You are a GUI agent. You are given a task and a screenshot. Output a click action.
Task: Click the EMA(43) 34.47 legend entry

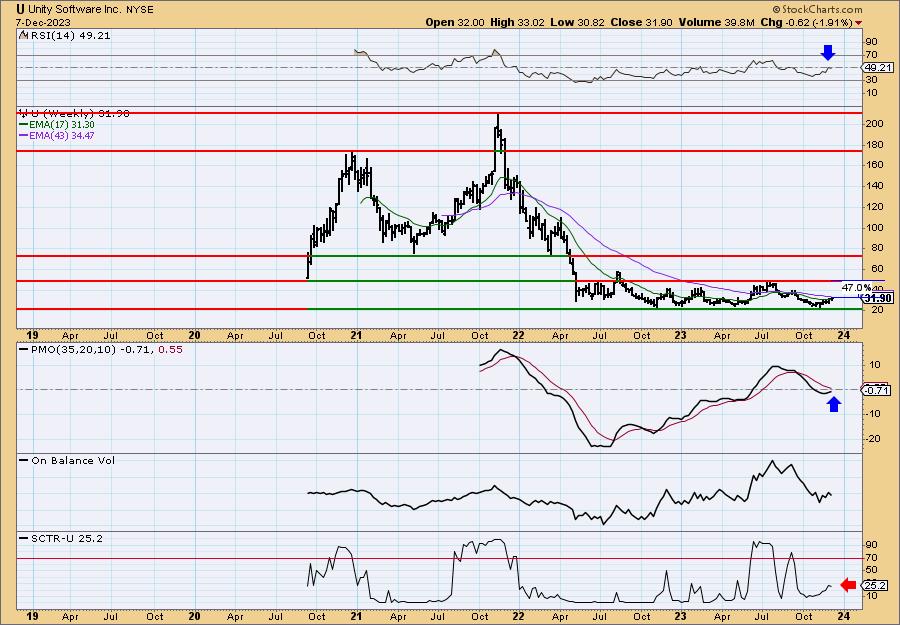tap(57, 135)
